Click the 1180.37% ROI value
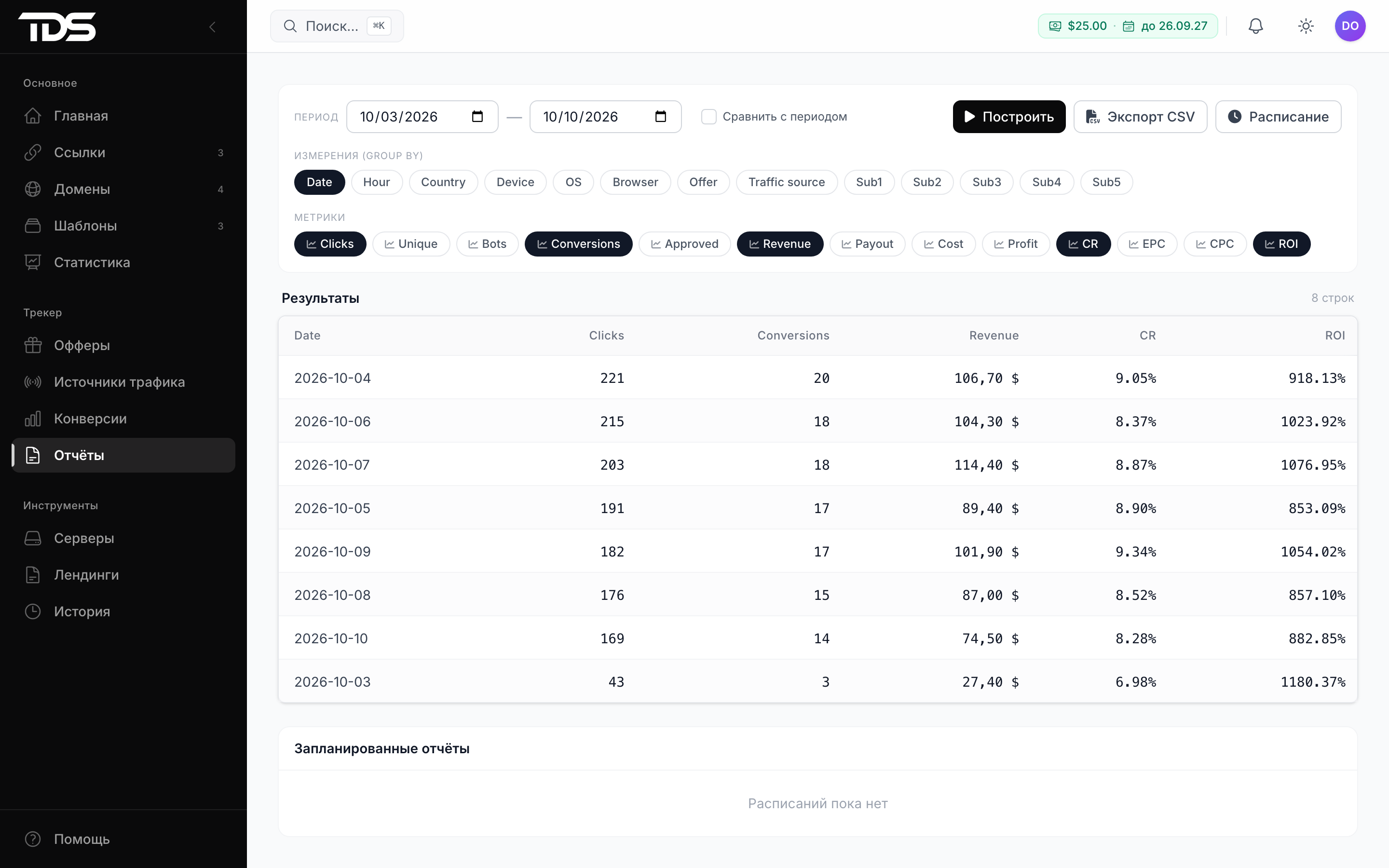This screenshot has width=1389, height=868. [1313, 682]
